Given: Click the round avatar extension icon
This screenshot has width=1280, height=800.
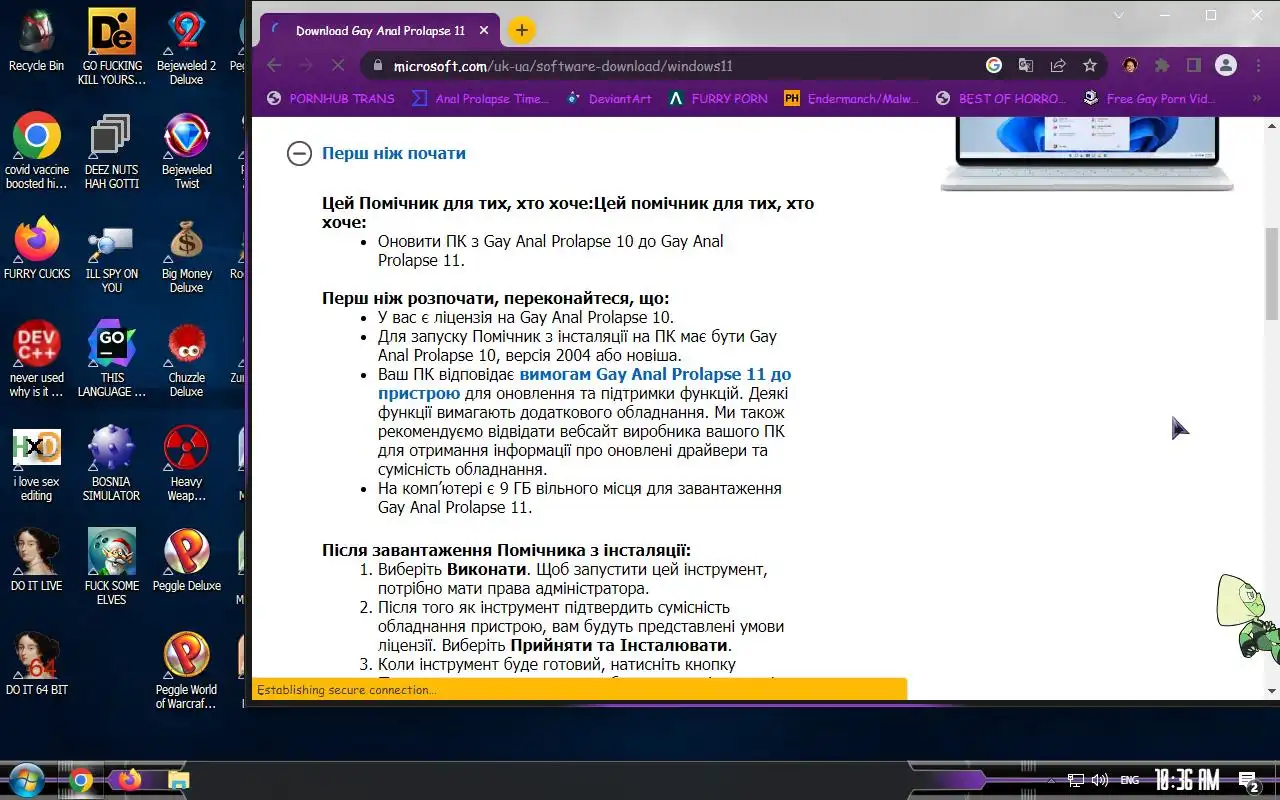Looking at the screenshot, I should (1130, 66).
